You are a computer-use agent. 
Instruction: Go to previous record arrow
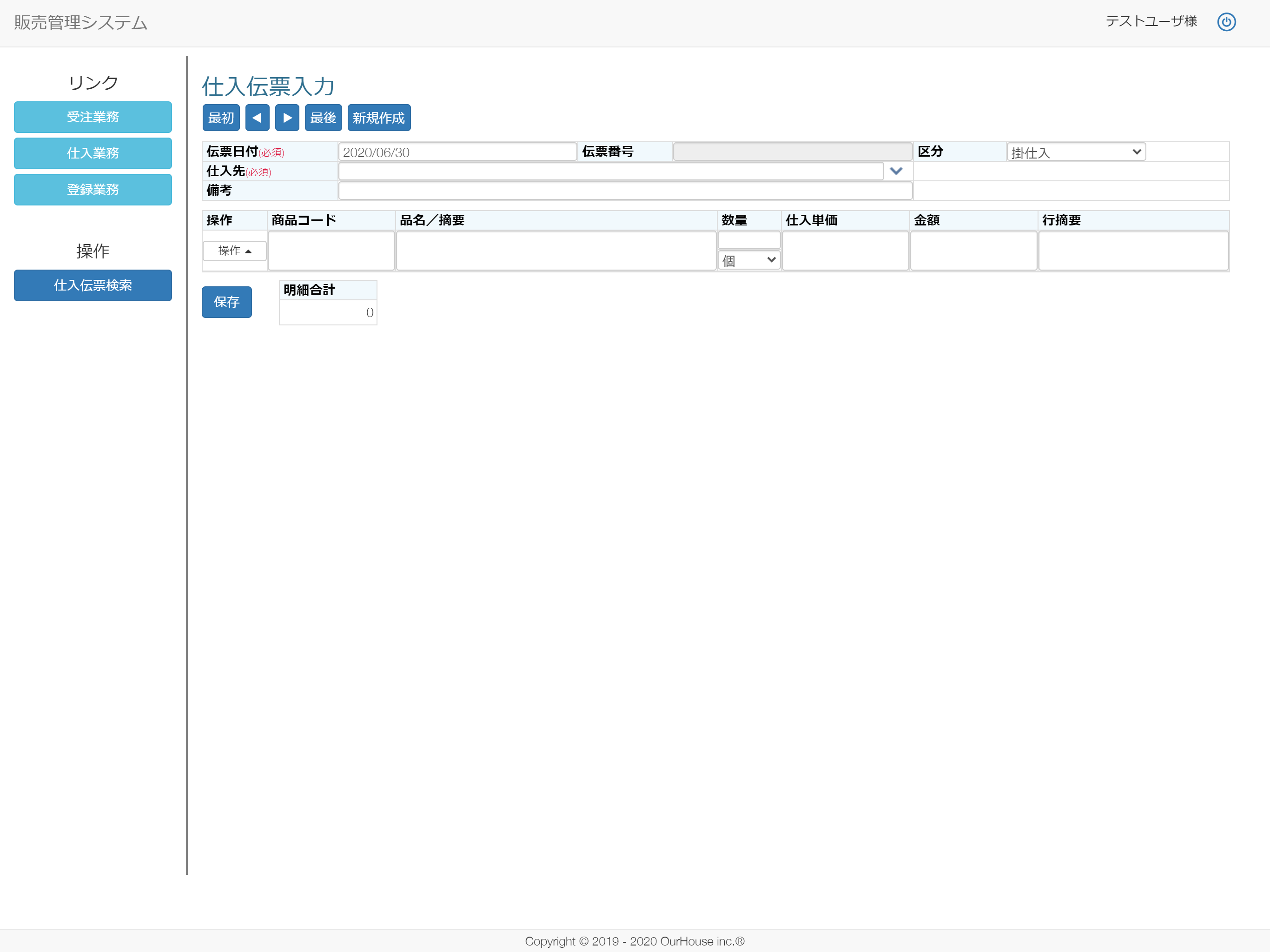point(257,118)
